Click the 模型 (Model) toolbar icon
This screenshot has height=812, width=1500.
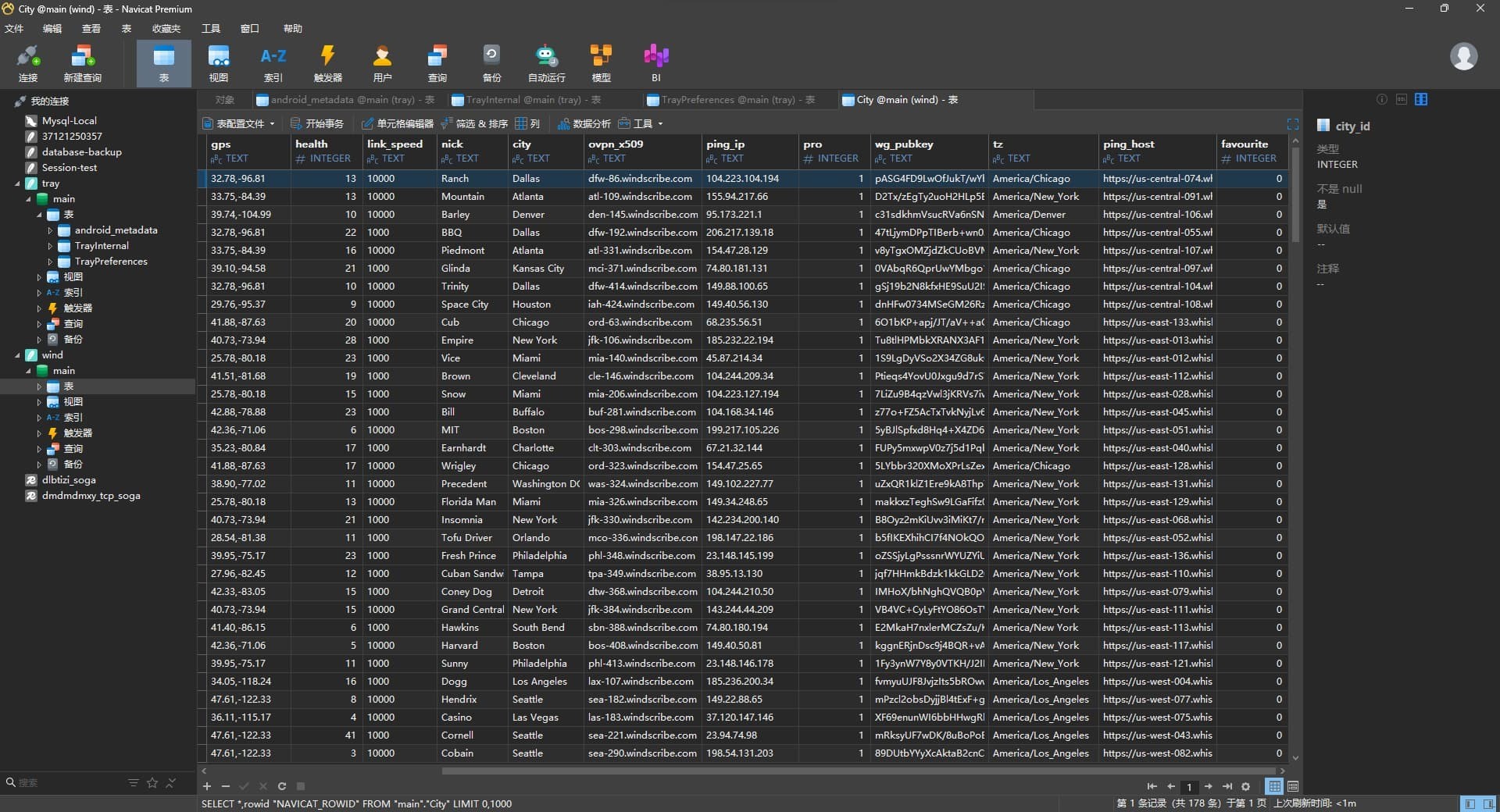[x=601, y=63]
